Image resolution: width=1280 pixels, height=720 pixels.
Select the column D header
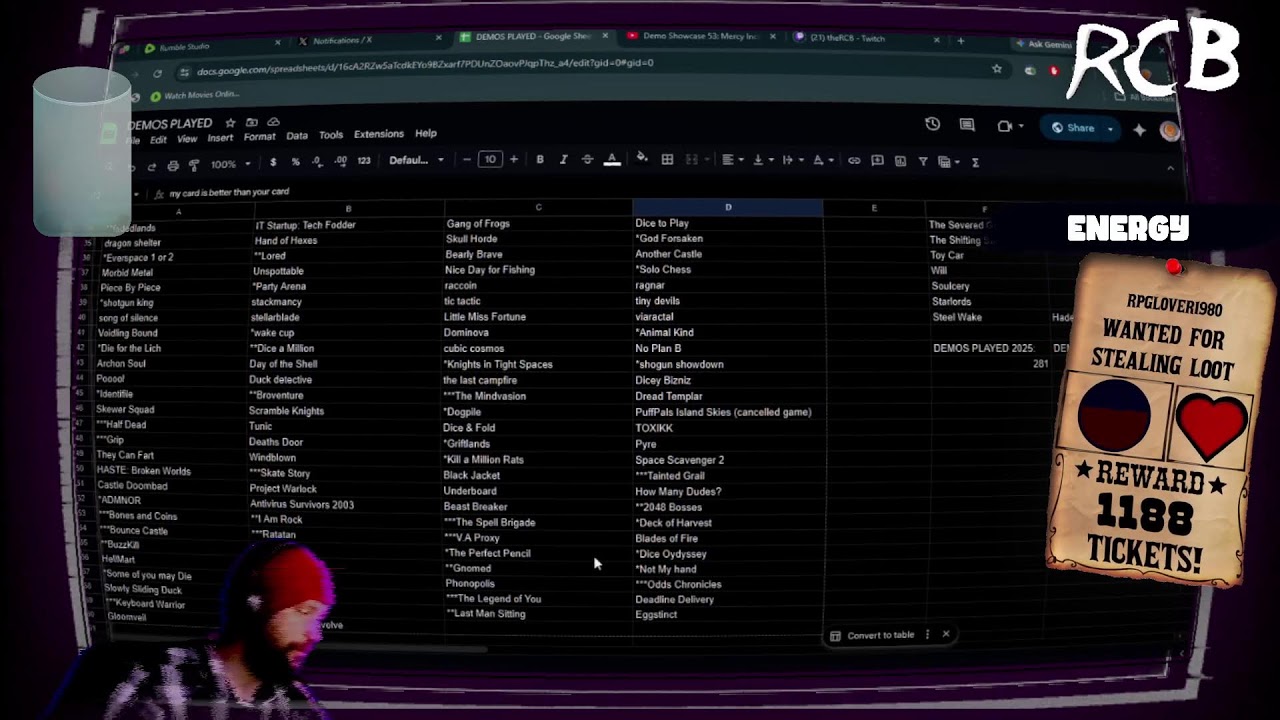pyautogui.click(x=728, y=208)
